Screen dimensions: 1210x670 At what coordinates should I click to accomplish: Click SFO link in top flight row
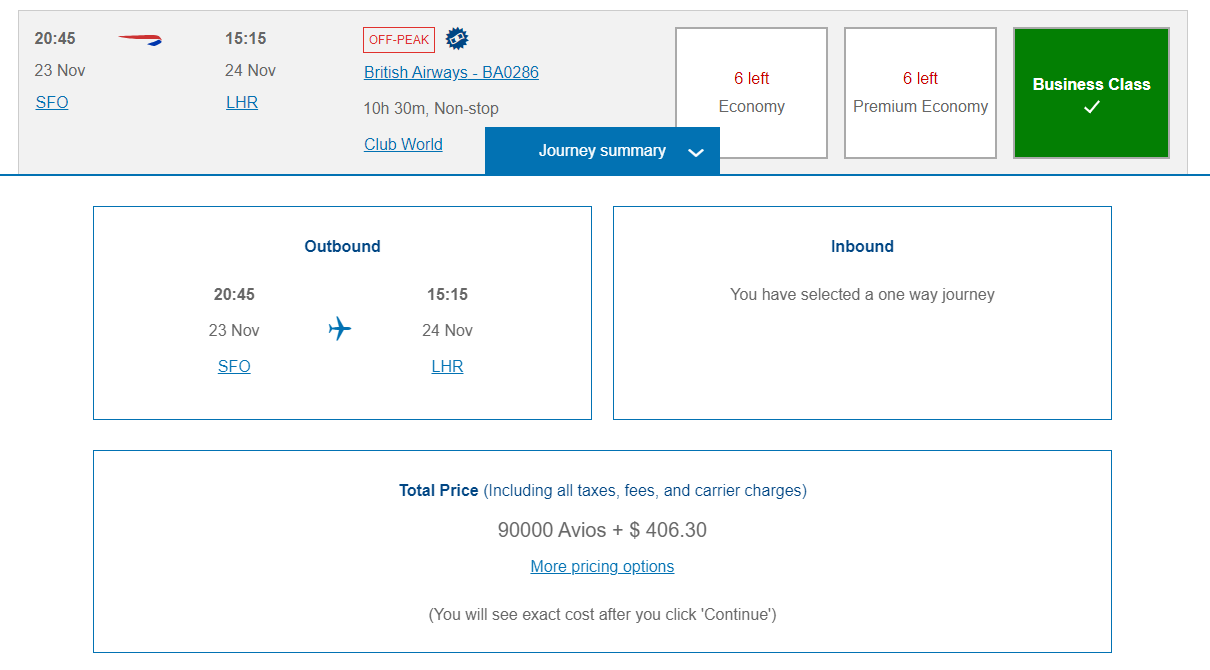52,102
